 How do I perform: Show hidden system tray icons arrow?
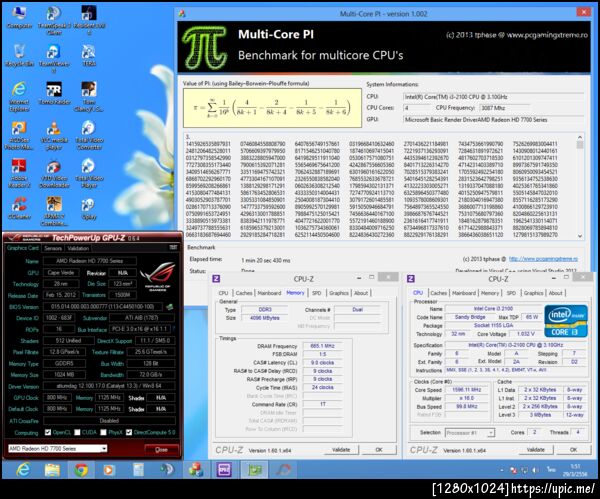(x=501, y=470)
